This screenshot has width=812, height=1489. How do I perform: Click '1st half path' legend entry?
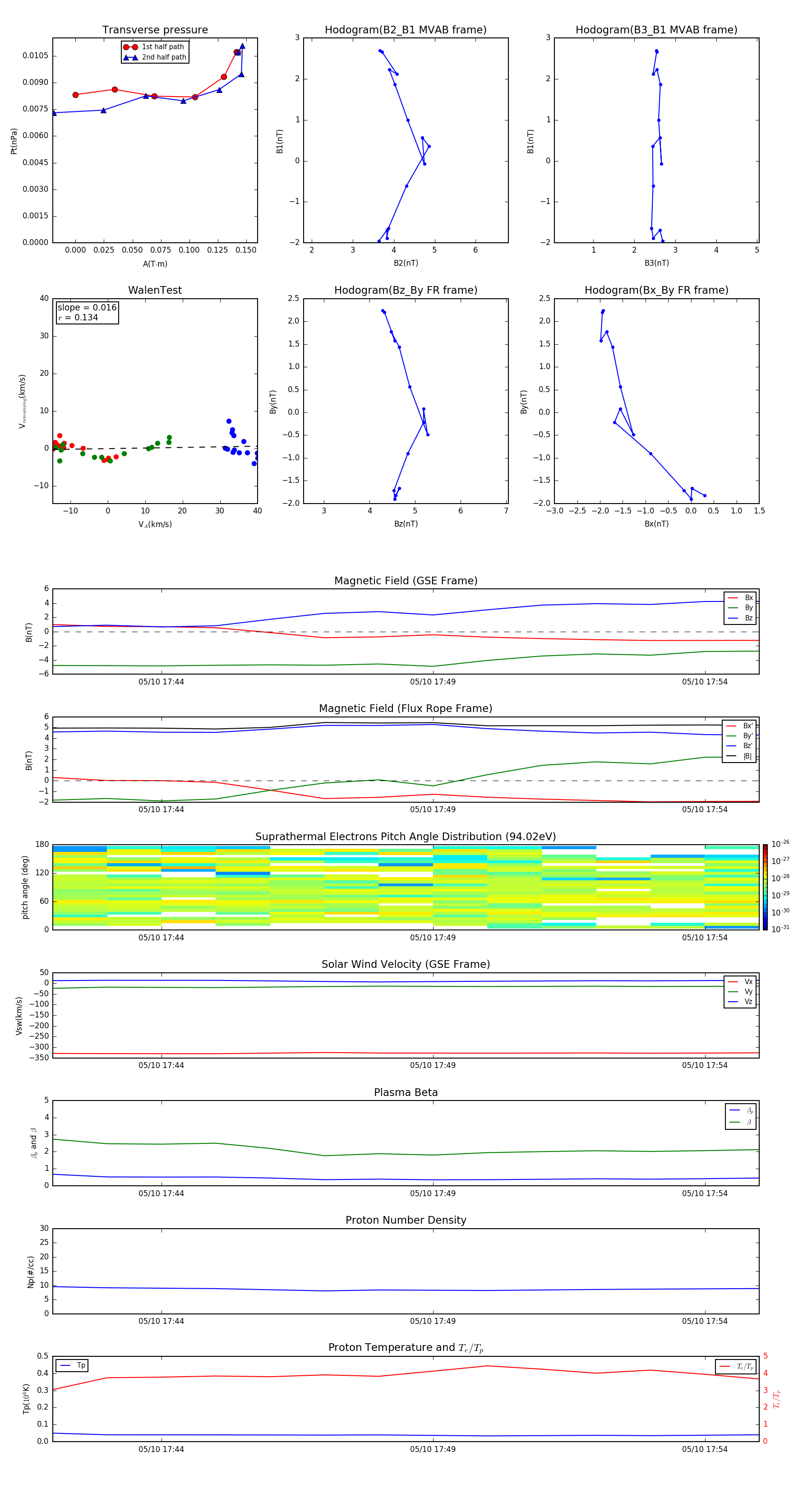(154, 47)
